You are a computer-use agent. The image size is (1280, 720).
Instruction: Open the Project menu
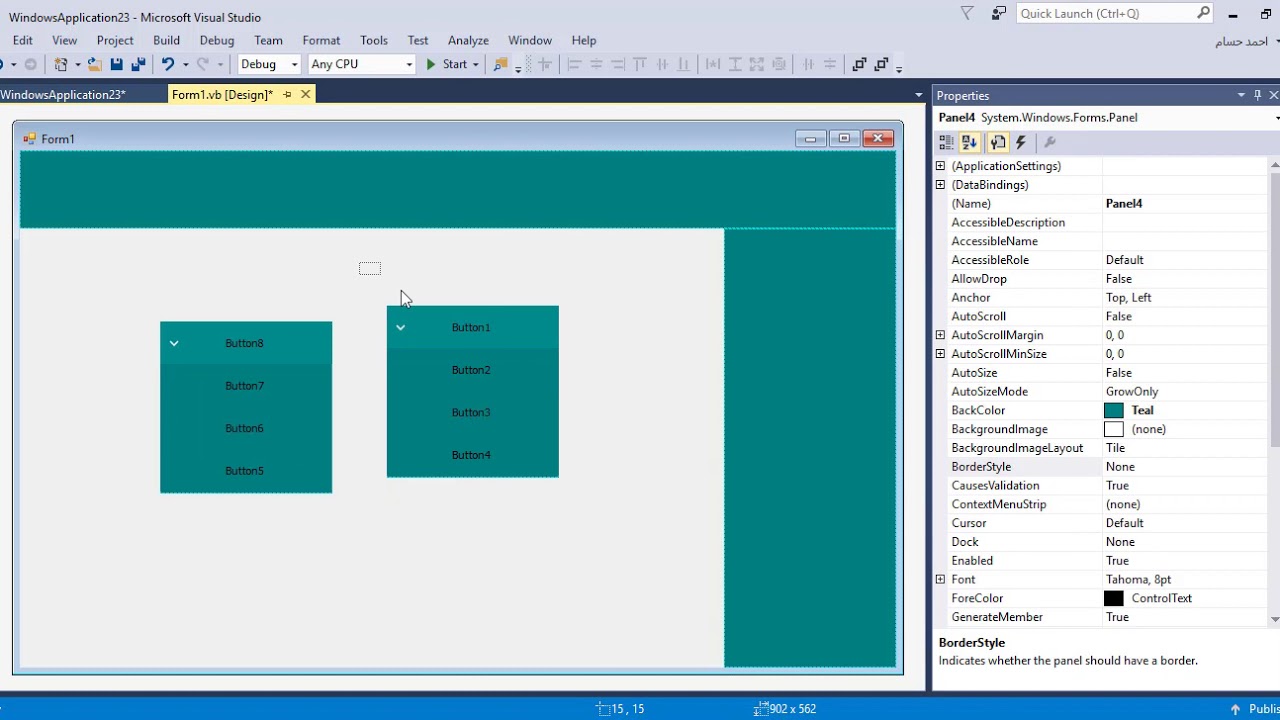tap(115, 40)
